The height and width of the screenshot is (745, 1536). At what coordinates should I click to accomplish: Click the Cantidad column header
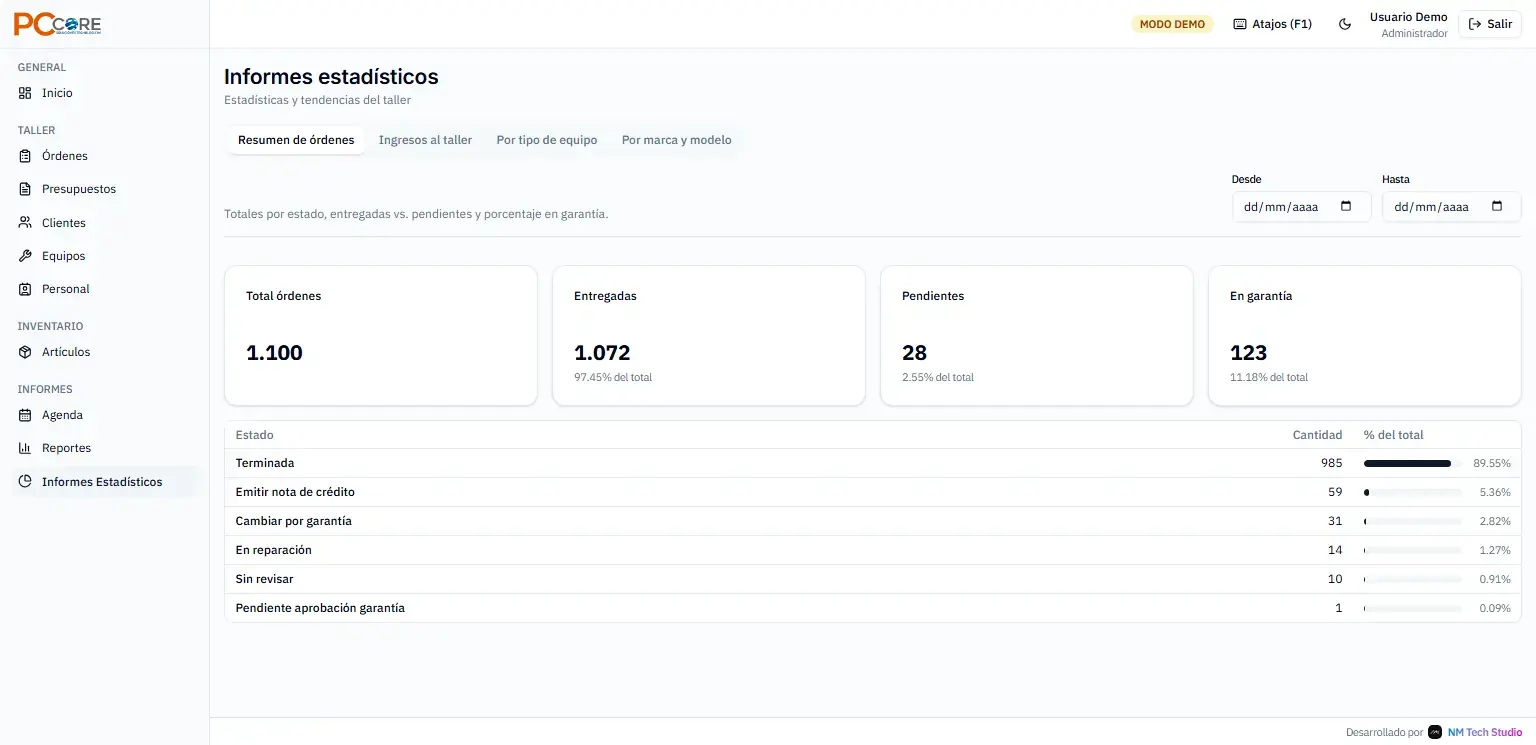1317,435
